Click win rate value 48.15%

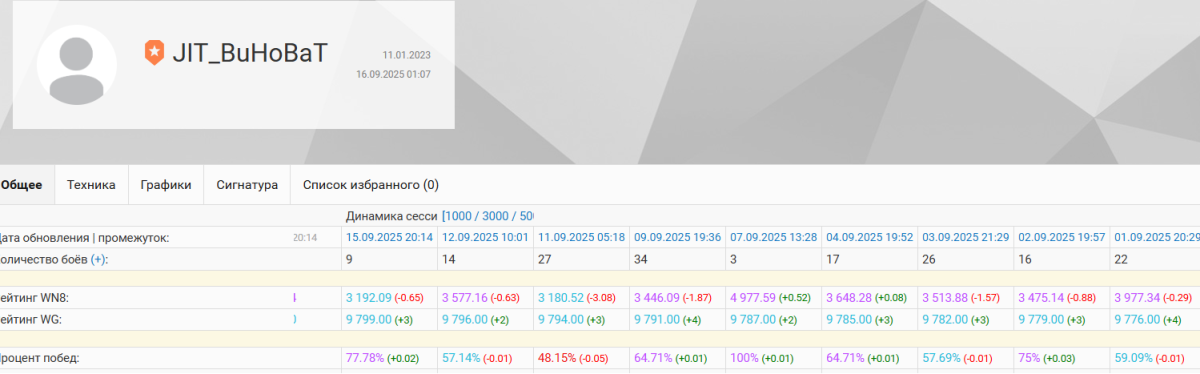coord(556,357)
